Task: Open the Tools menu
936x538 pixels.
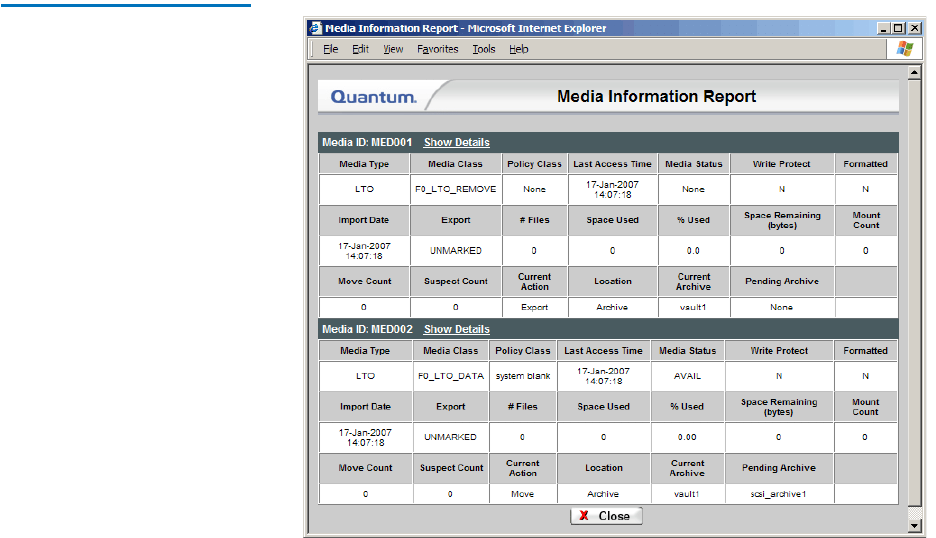Action: point(484,49)
